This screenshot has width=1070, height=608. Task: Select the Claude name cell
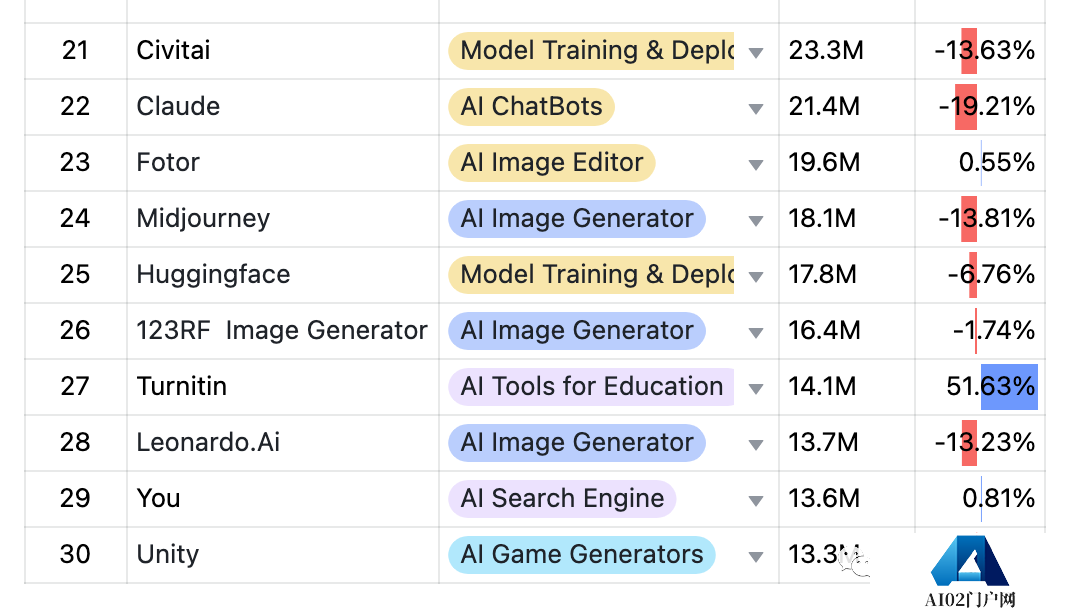(x=283, y=107)
